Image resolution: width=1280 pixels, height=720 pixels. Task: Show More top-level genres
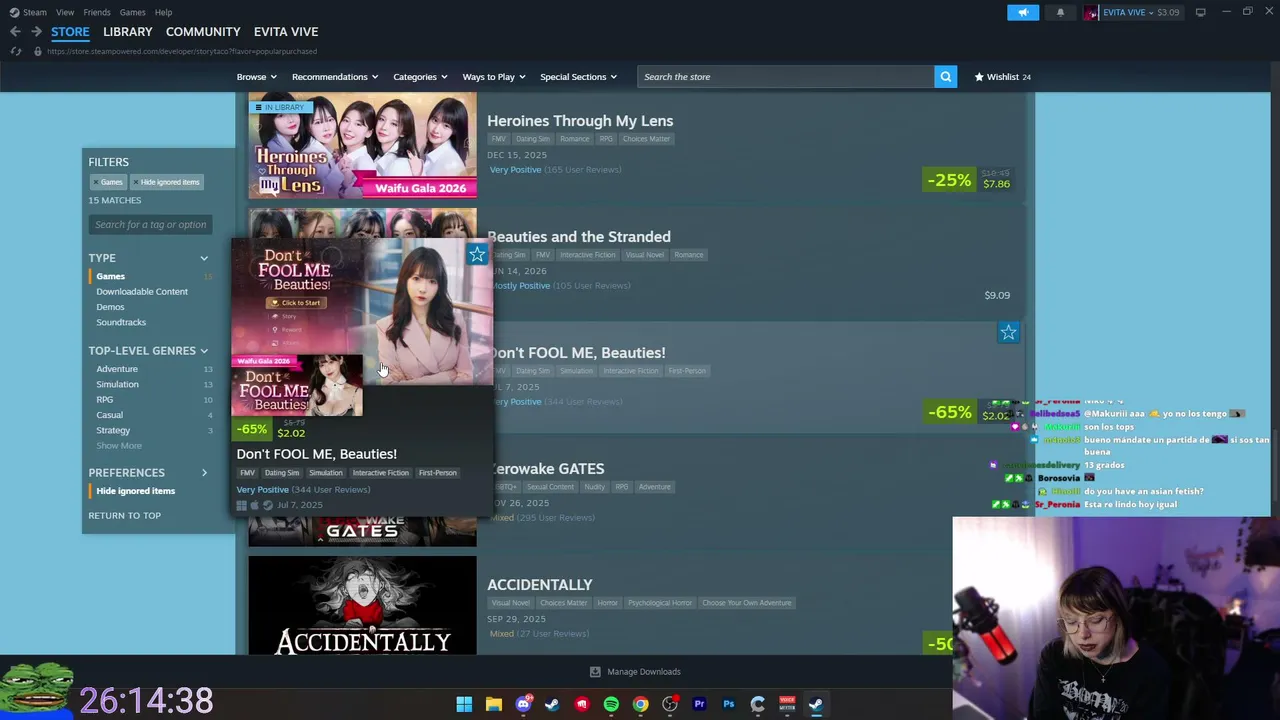(x=119, y=446)
